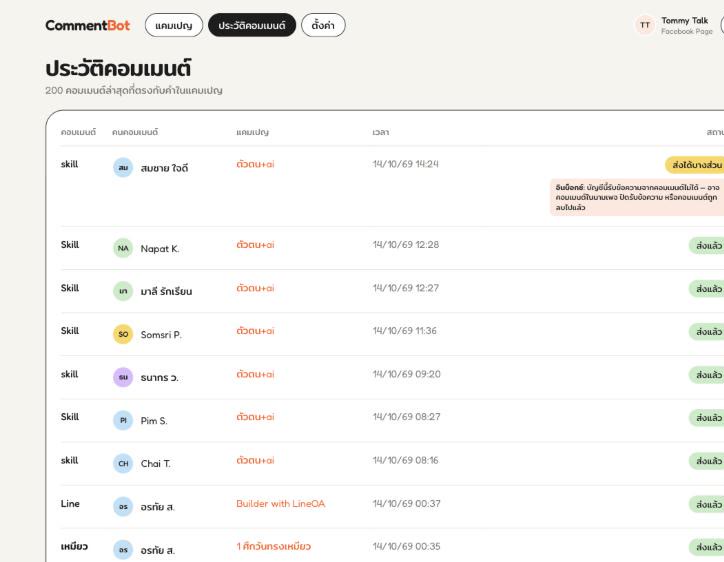Click ส่งแล้ว status badge in Chai T. row

pos(706,461)
